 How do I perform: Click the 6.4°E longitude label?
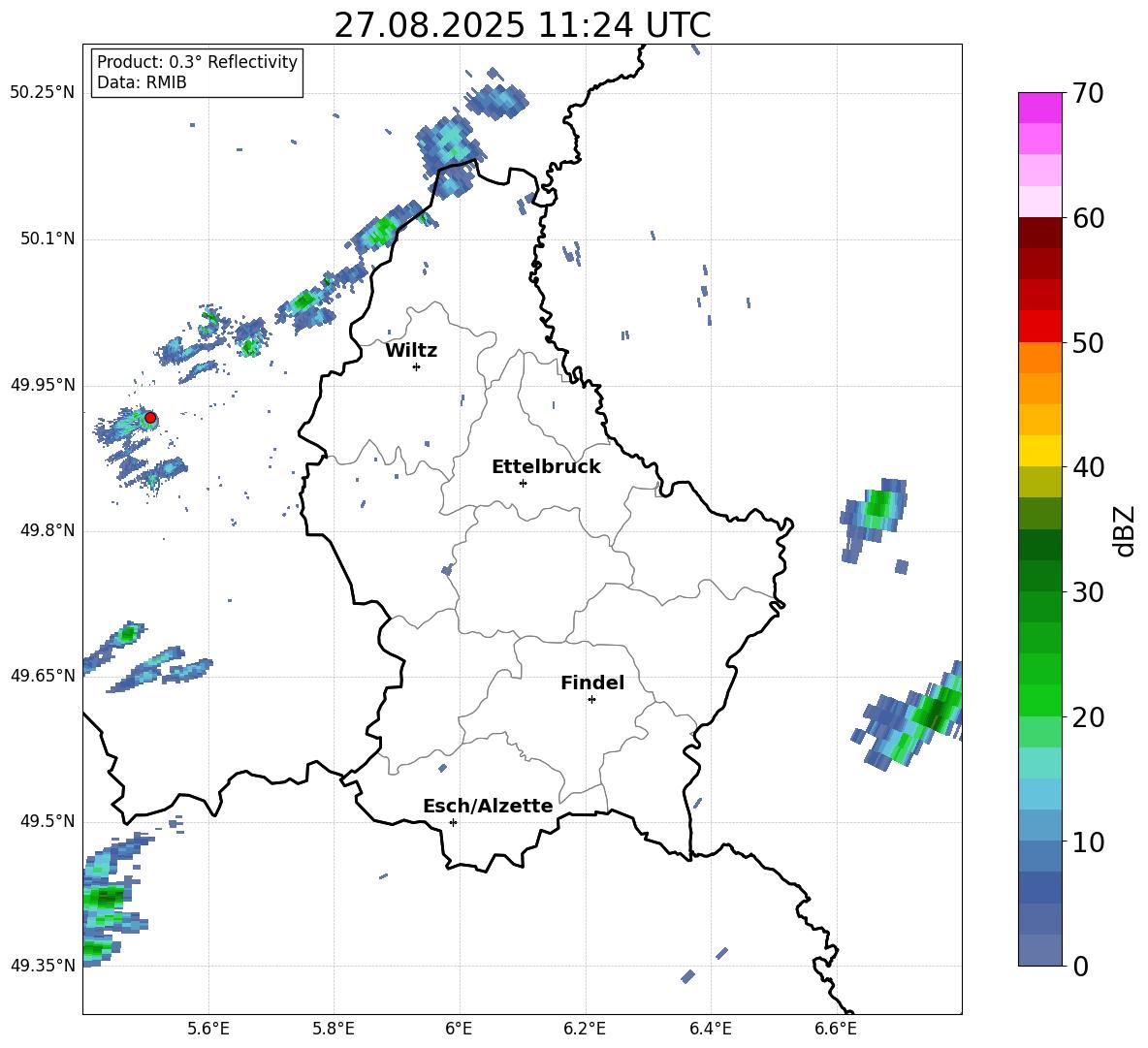[x=710, y=1030]
